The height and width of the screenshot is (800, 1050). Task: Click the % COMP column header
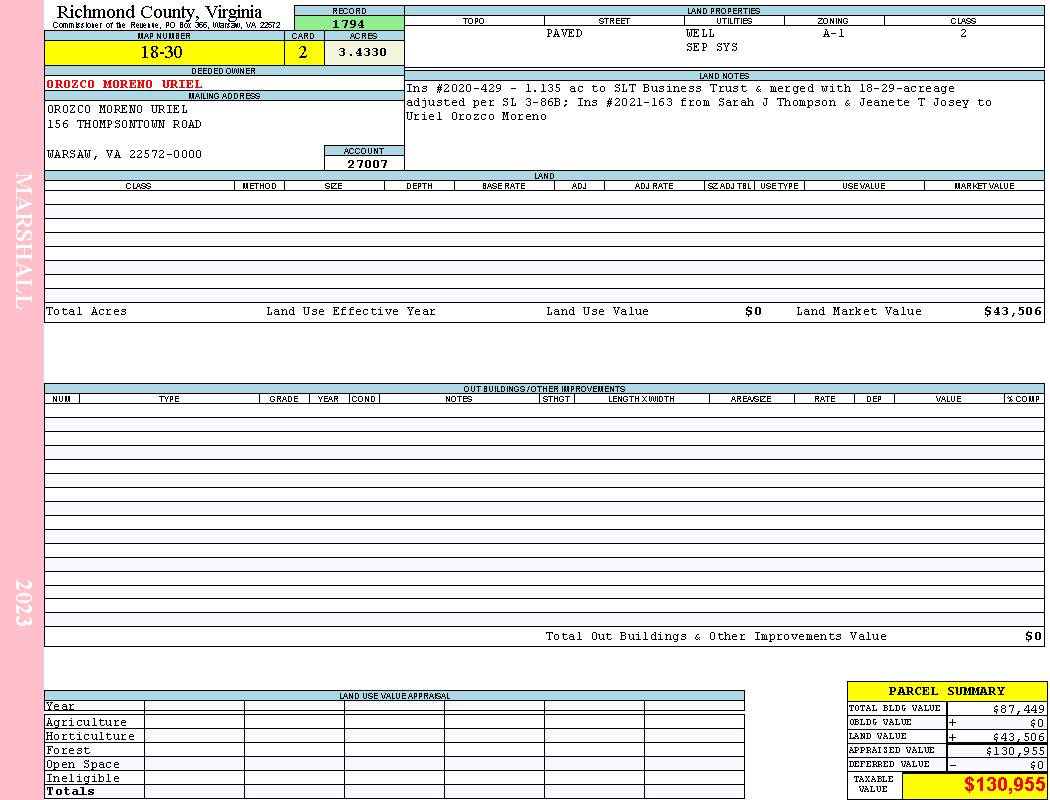point(1024,399)
